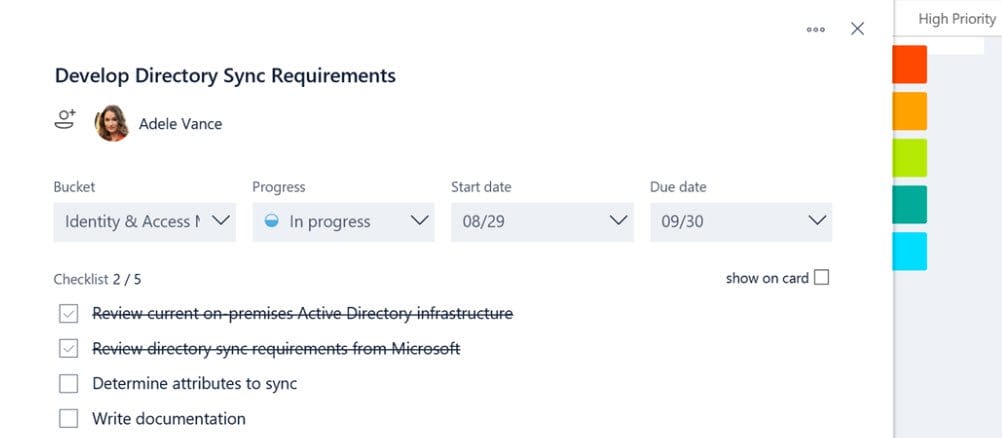Screen dimensions: 1002x438
Task: Check the Write documentation box
Action: tap(68, 419)
